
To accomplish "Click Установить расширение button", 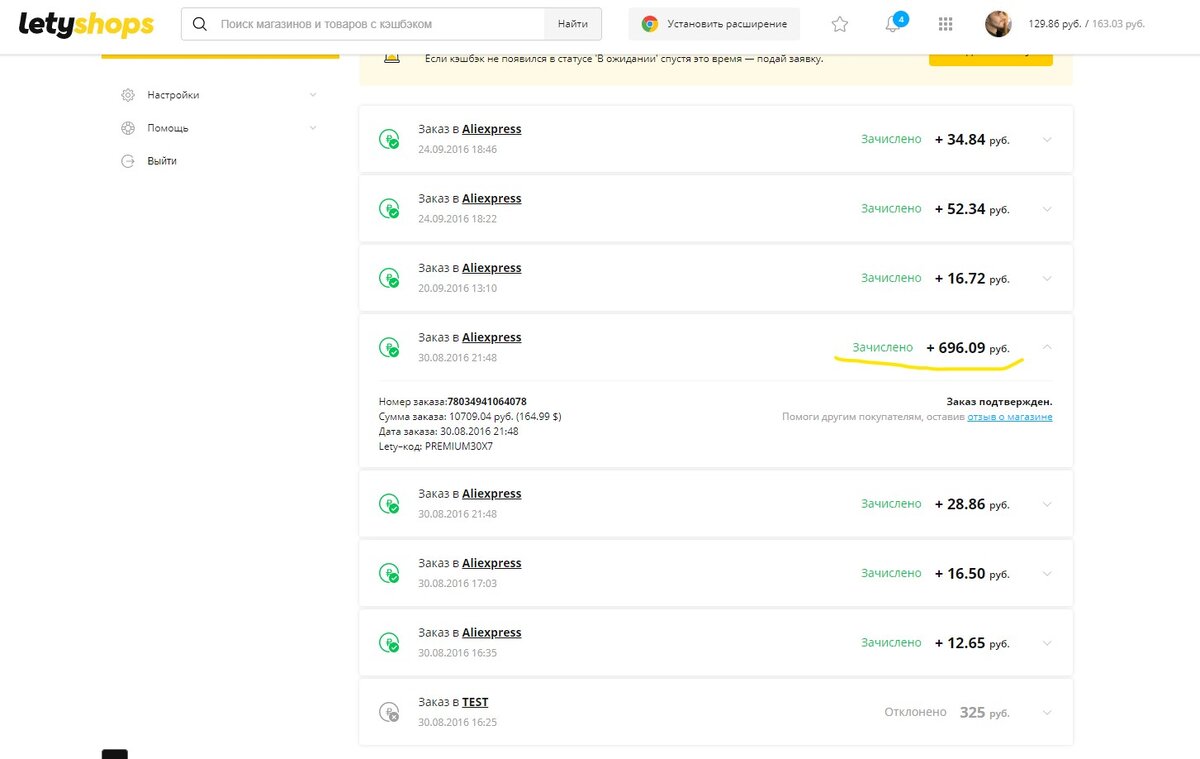I will tap(714, 24).
